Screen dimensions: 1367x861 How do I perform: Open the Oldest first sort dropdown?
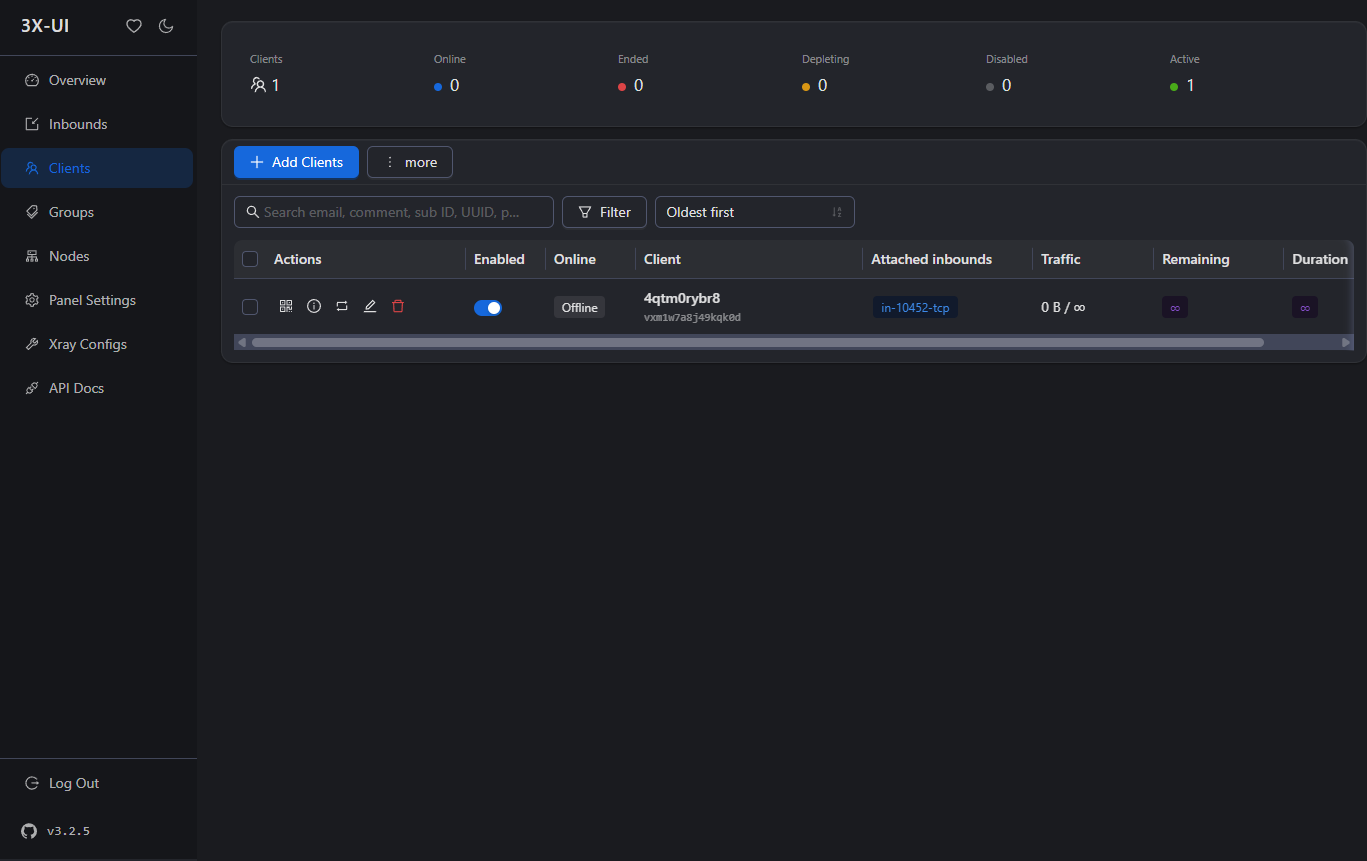click(754, 212)
